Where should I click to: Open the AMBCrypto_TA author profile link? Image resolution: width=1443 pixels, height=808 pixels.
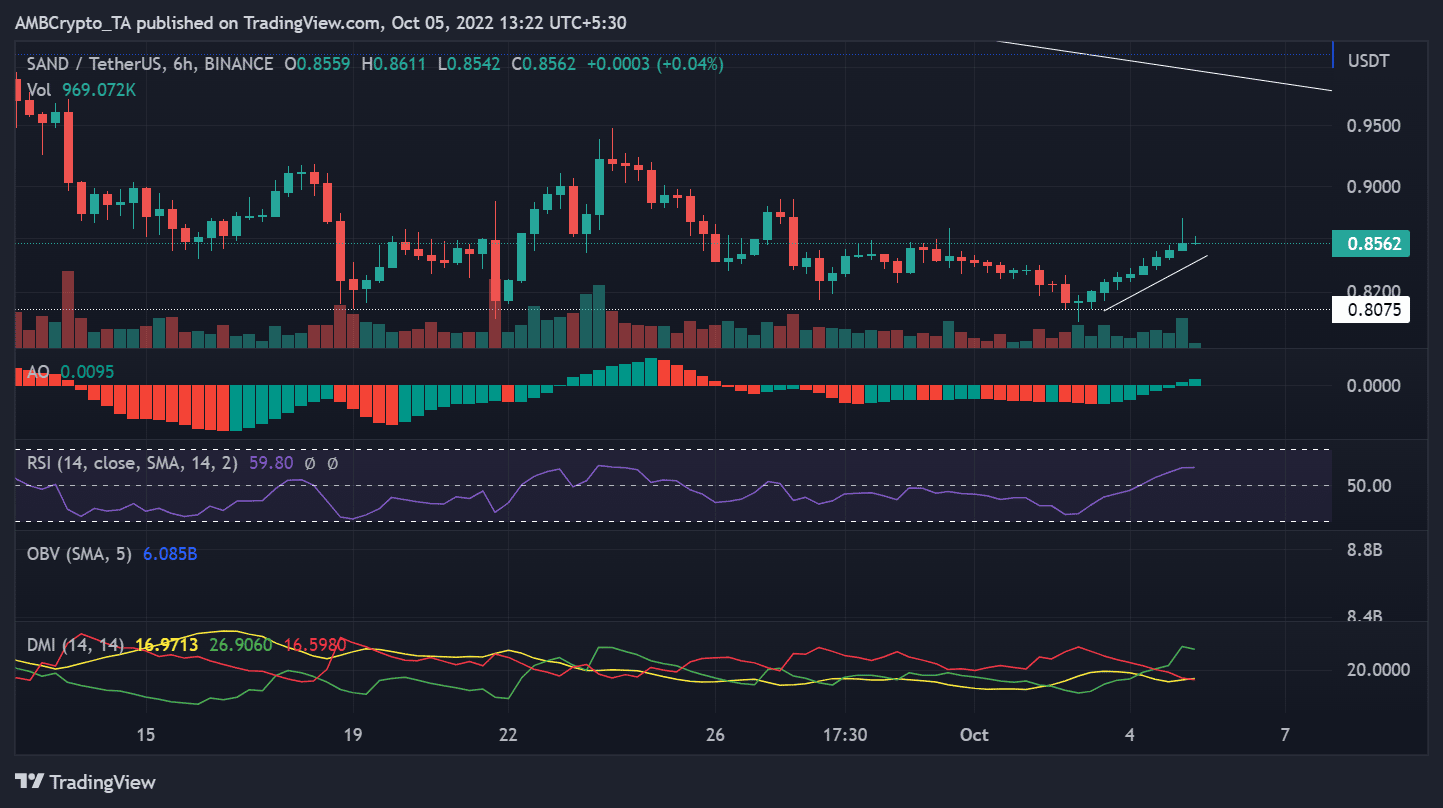click(72, 22)
